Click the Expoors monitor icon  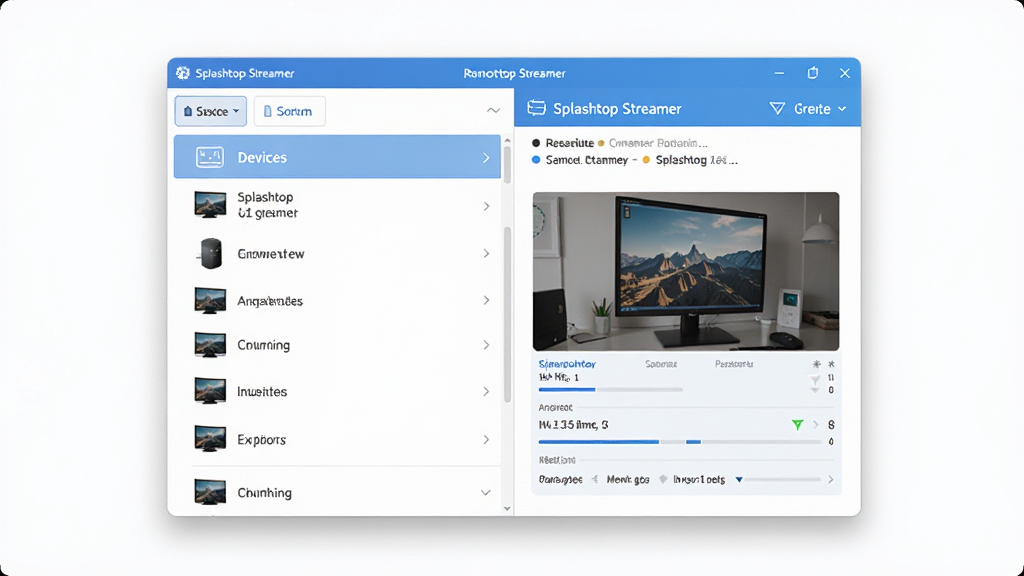[x=210, y=439]
